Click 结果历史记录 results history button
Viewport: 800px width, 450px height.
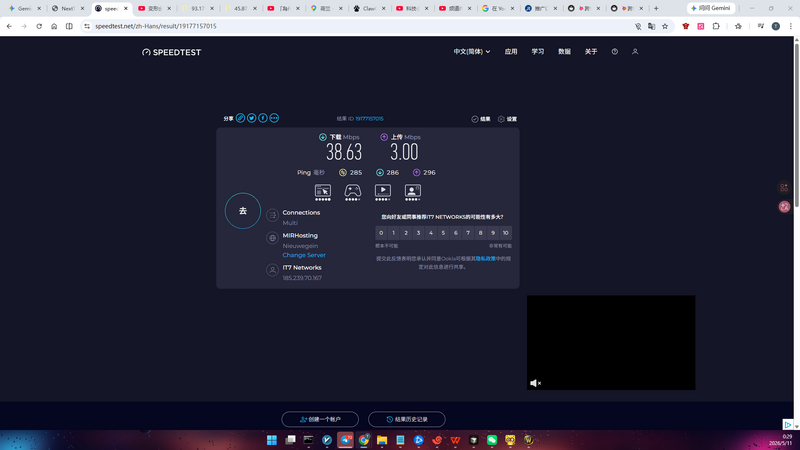pos(407,419)
